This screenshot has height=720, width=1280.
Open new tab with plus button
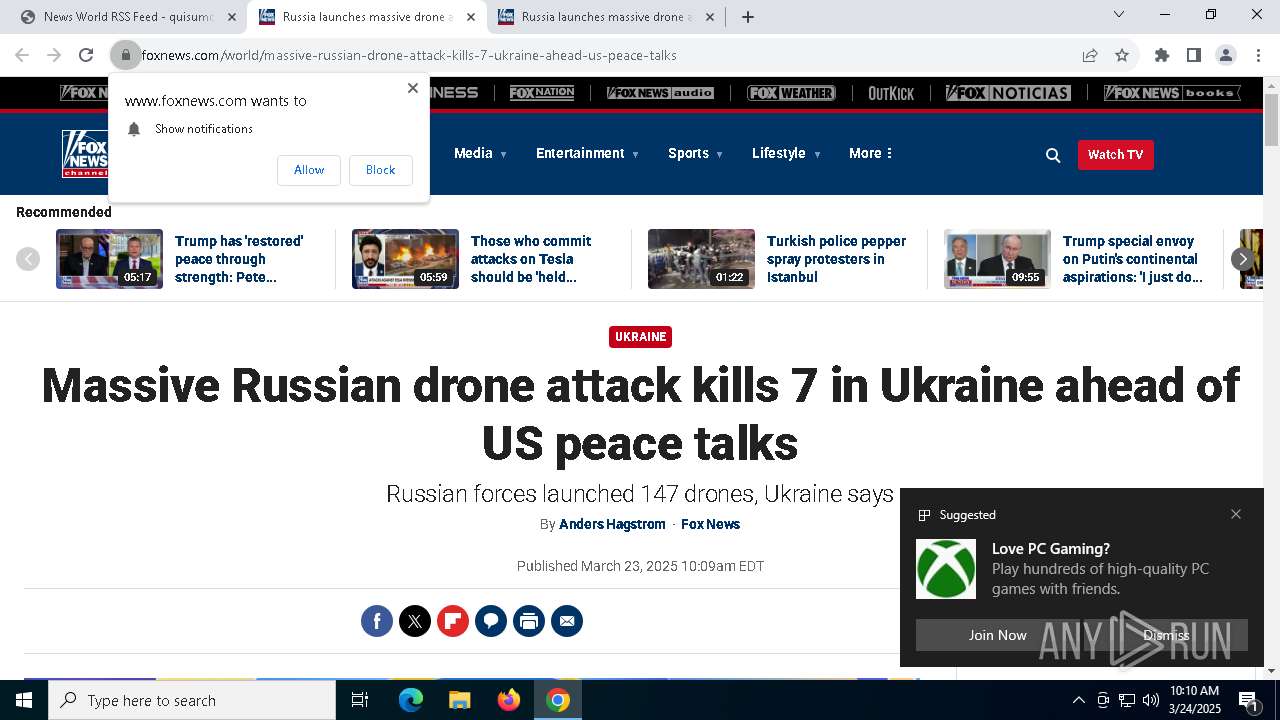[748, 16]
